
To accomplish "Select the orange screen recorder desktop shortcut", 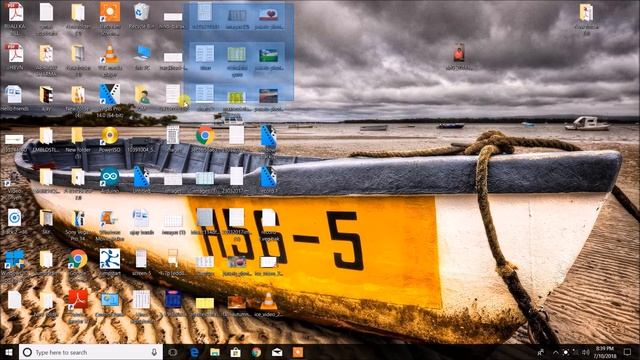I will click(x=110, y=17).
